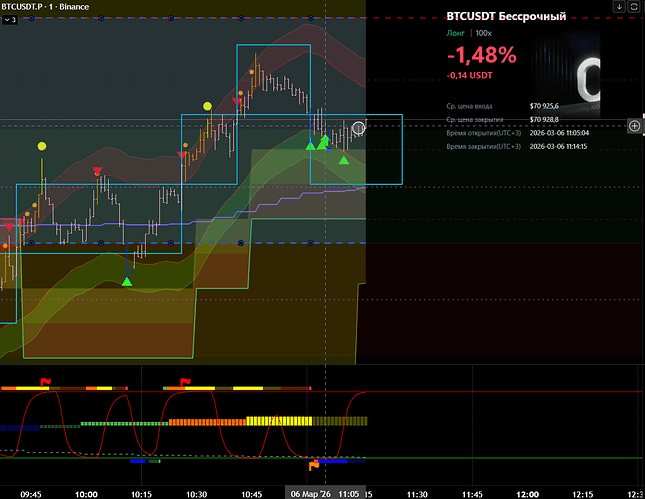Click the second red flag in the oscillator pane

pos(184,381)
